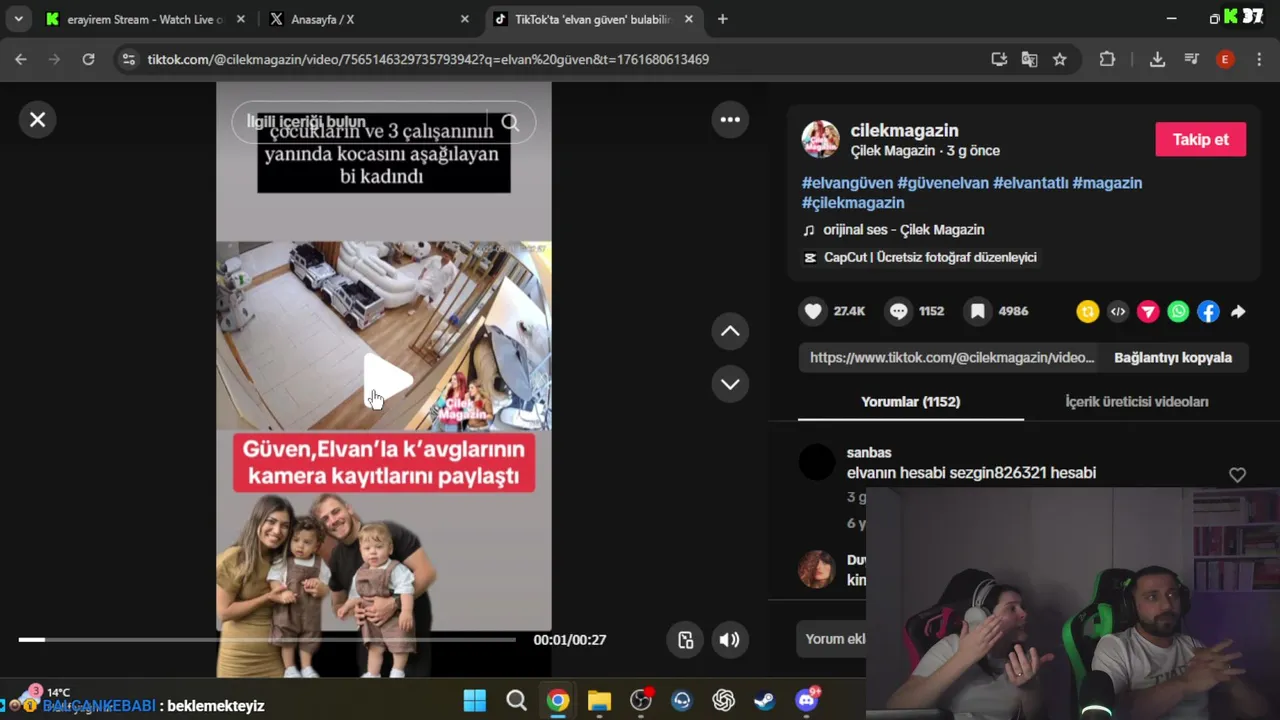Click the Google Translate page icon
Screen dimensions: 1280x720
tap(1029, 59)
